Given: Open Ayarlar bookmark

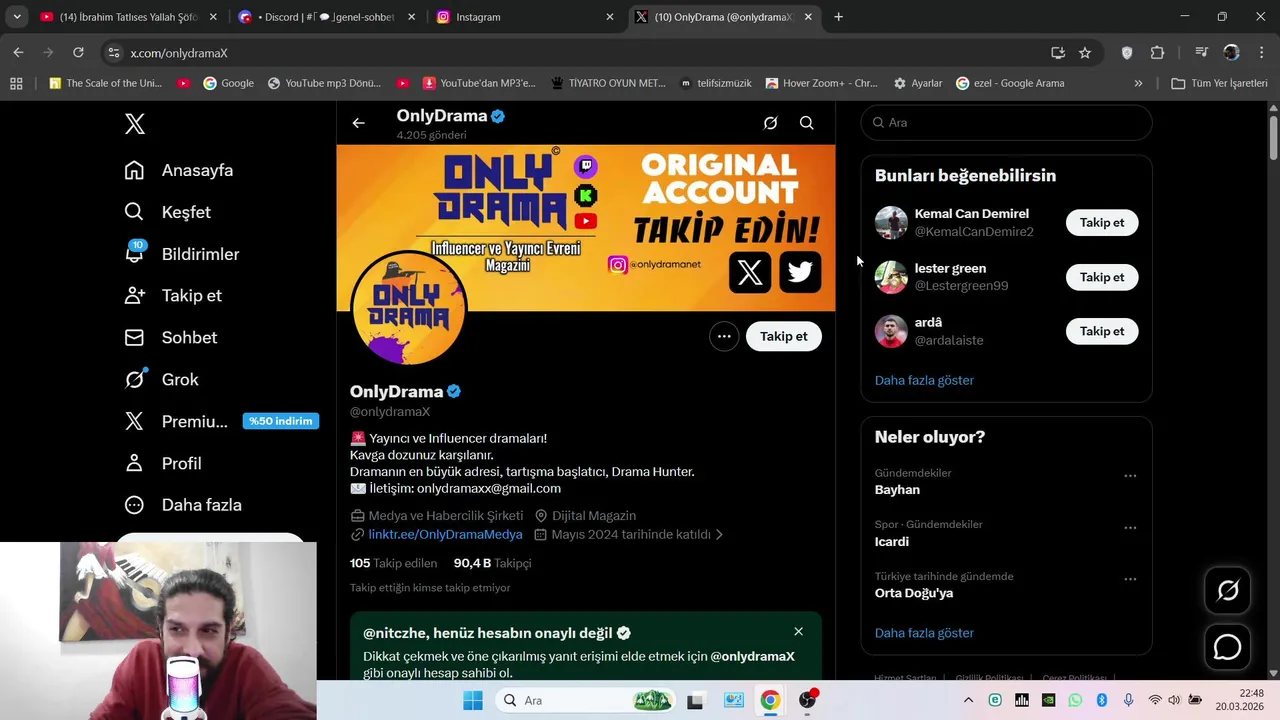Looking at the screenshot, I should pos(918,83).
